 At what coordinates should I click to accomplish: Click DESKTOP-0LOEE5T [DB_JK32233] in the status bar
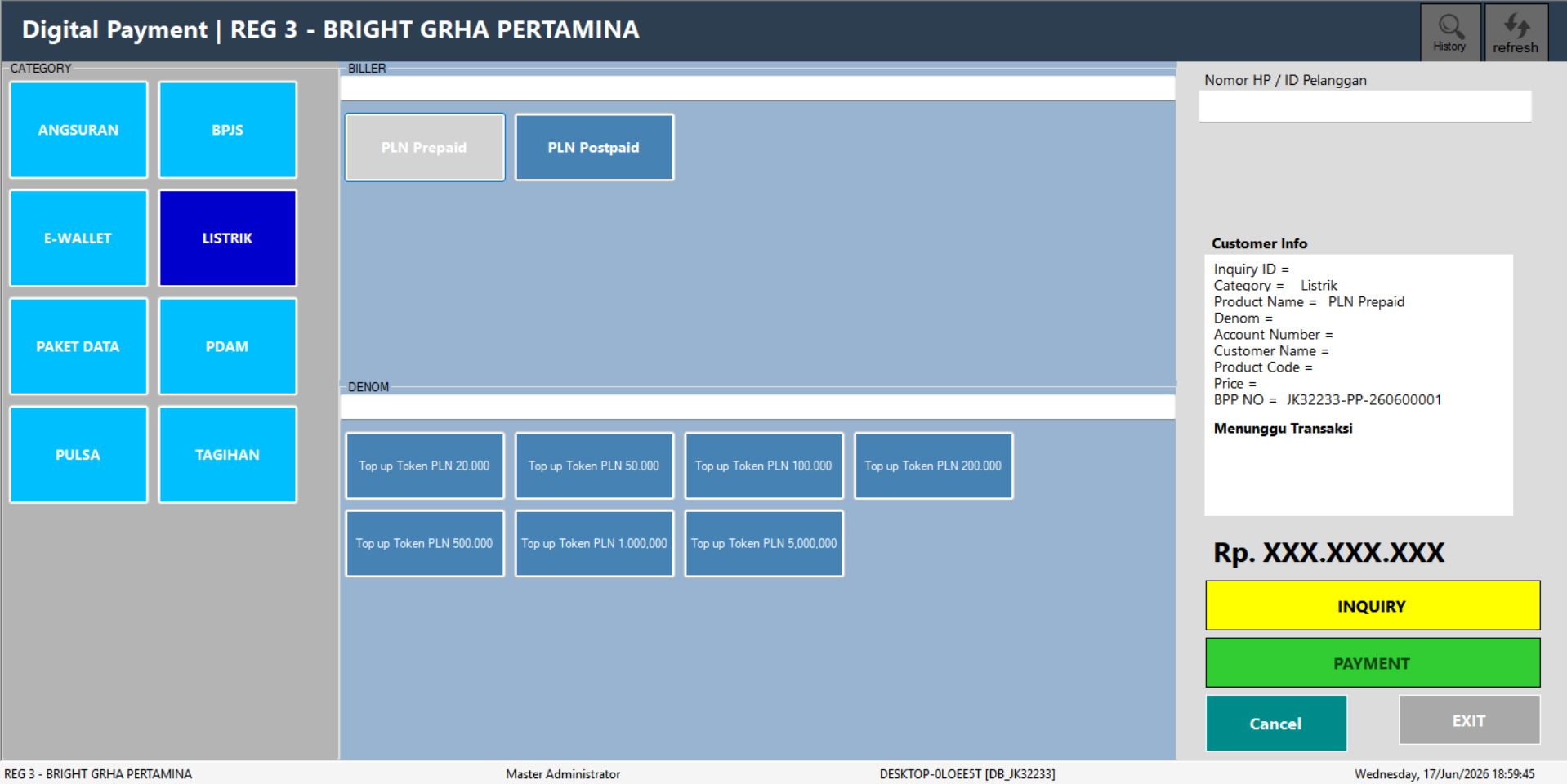(x=967, y=774)
